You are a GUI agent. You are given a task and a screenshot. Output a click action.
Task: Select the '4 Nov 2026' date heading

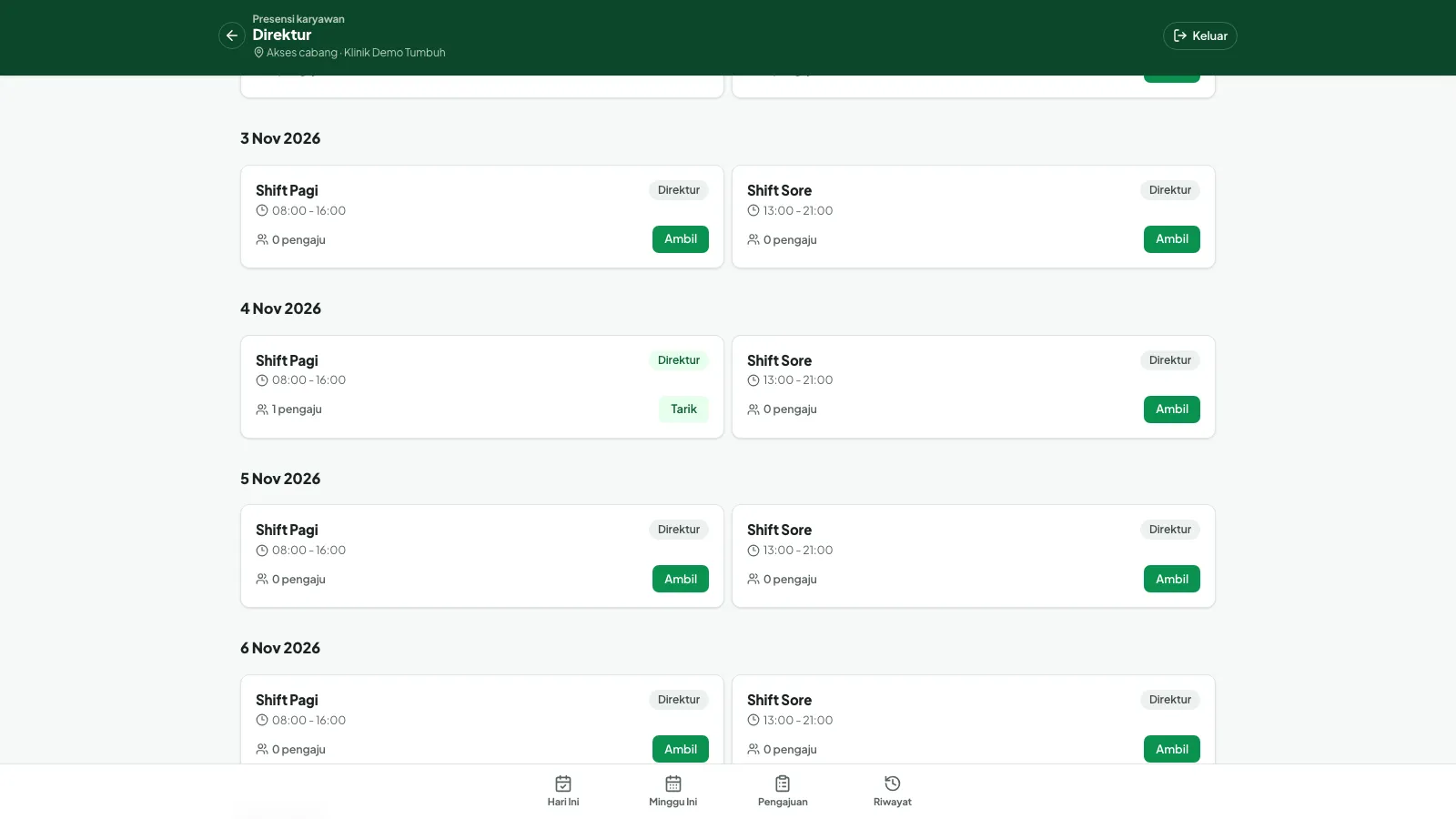point(280,308)
